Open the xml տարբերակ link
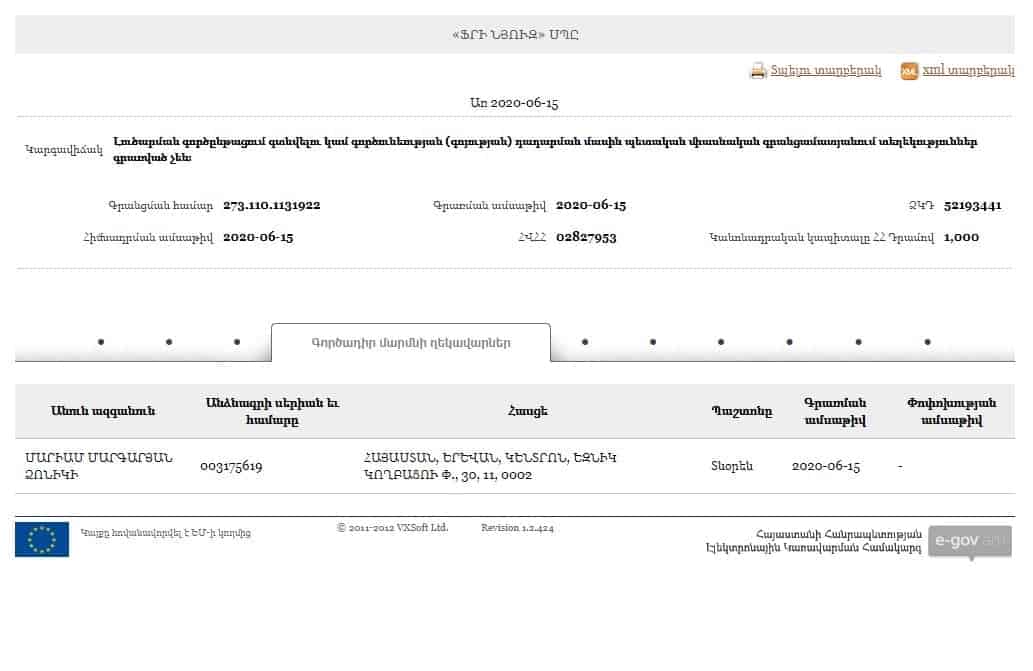The height and width of the screenshot is (671, 1033). (968, 70)
